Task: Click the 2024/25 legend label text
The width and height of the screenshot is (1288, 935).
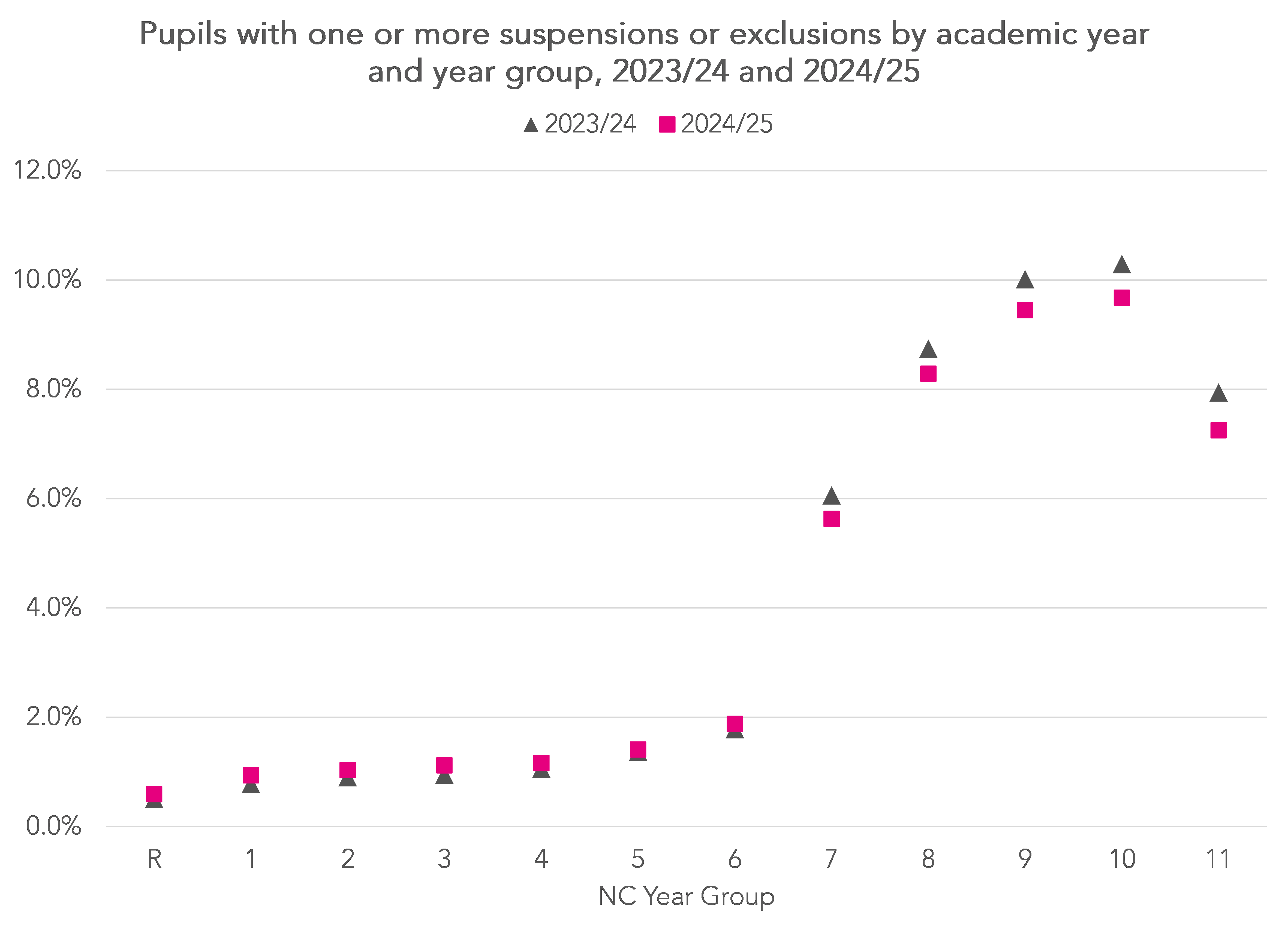Action: pos(726,124)
